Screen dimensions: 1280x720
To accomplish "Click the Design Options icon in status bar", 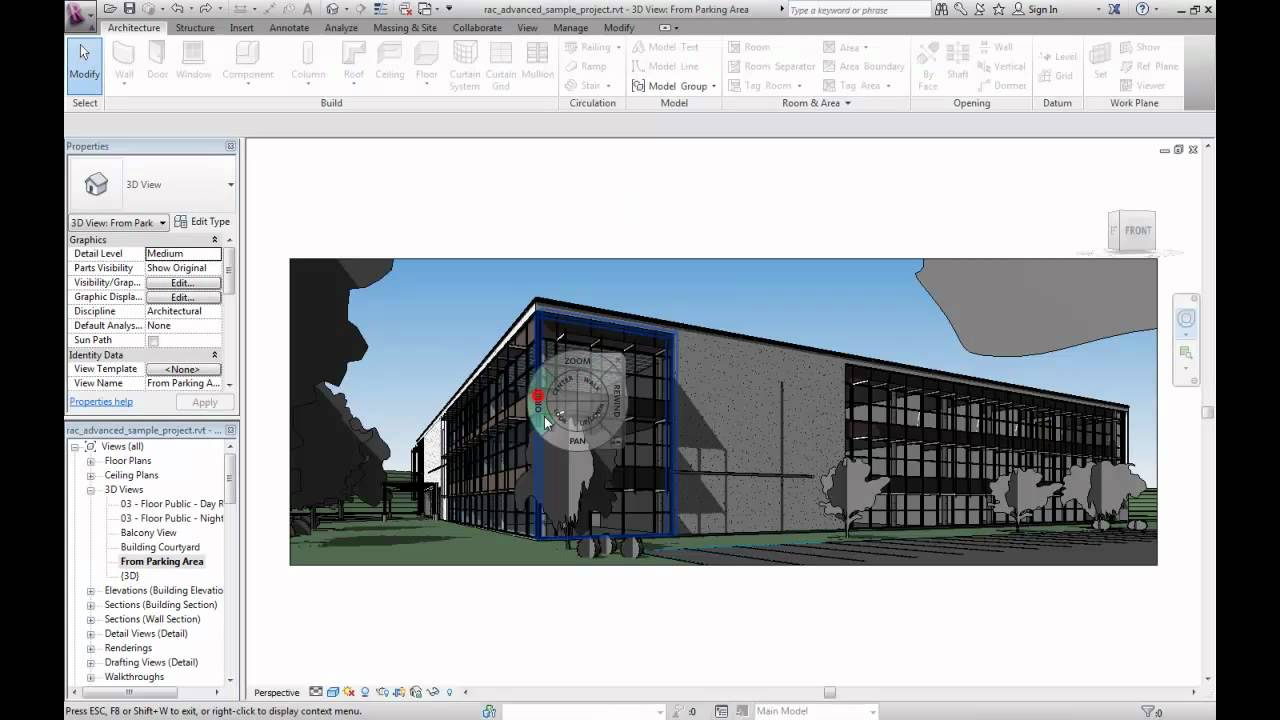I will point(721,711).
